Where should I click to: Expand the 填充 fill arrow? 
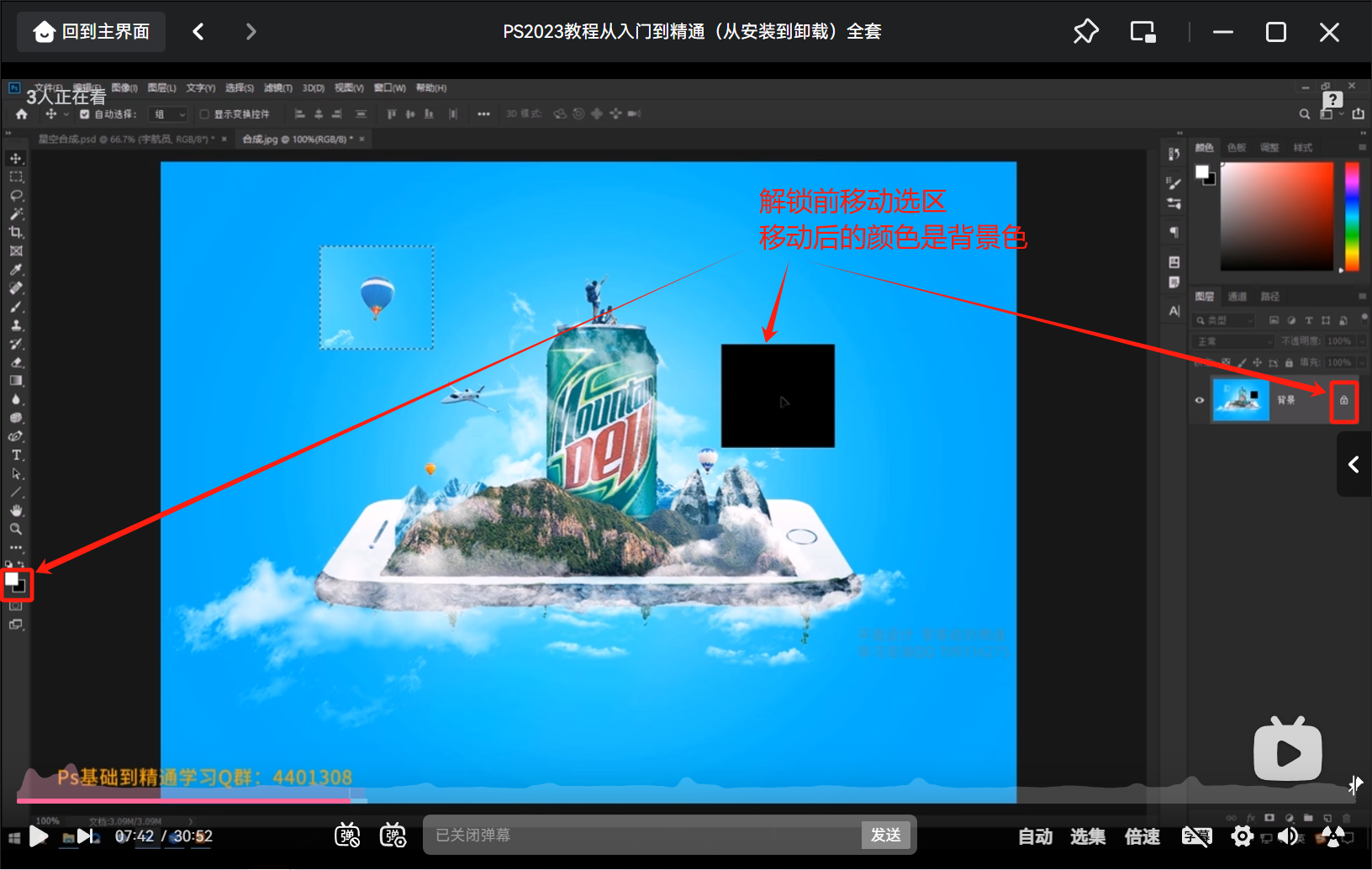[1361, 363]
